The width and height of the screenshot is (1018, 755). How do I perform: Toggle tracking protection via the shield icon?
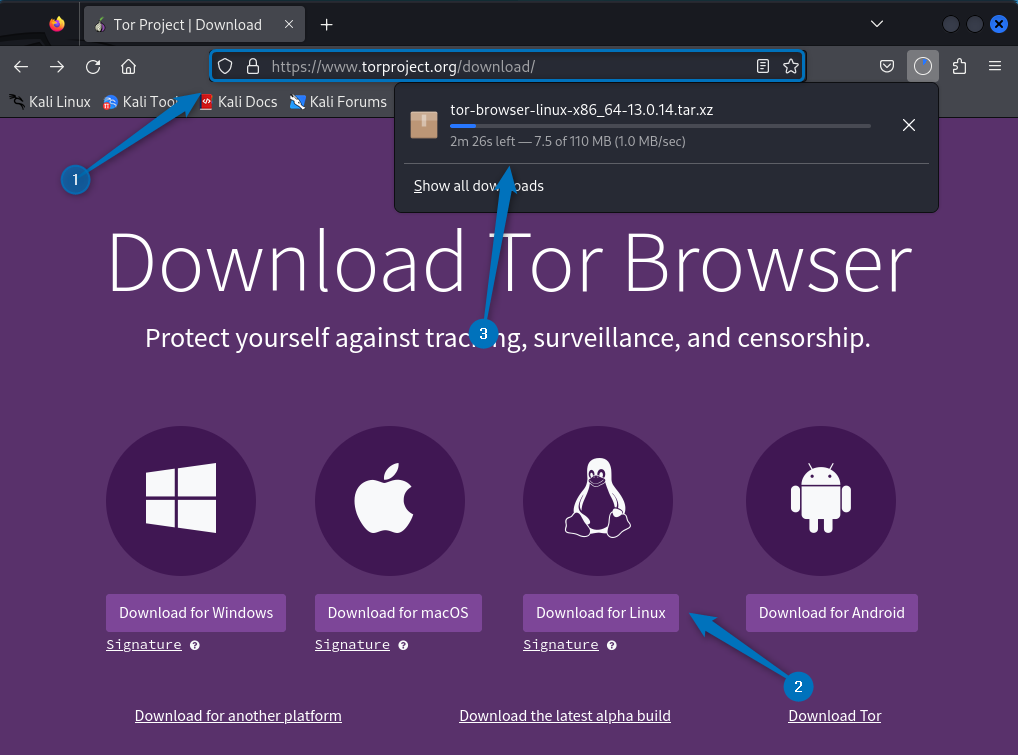tap(224, 66)
